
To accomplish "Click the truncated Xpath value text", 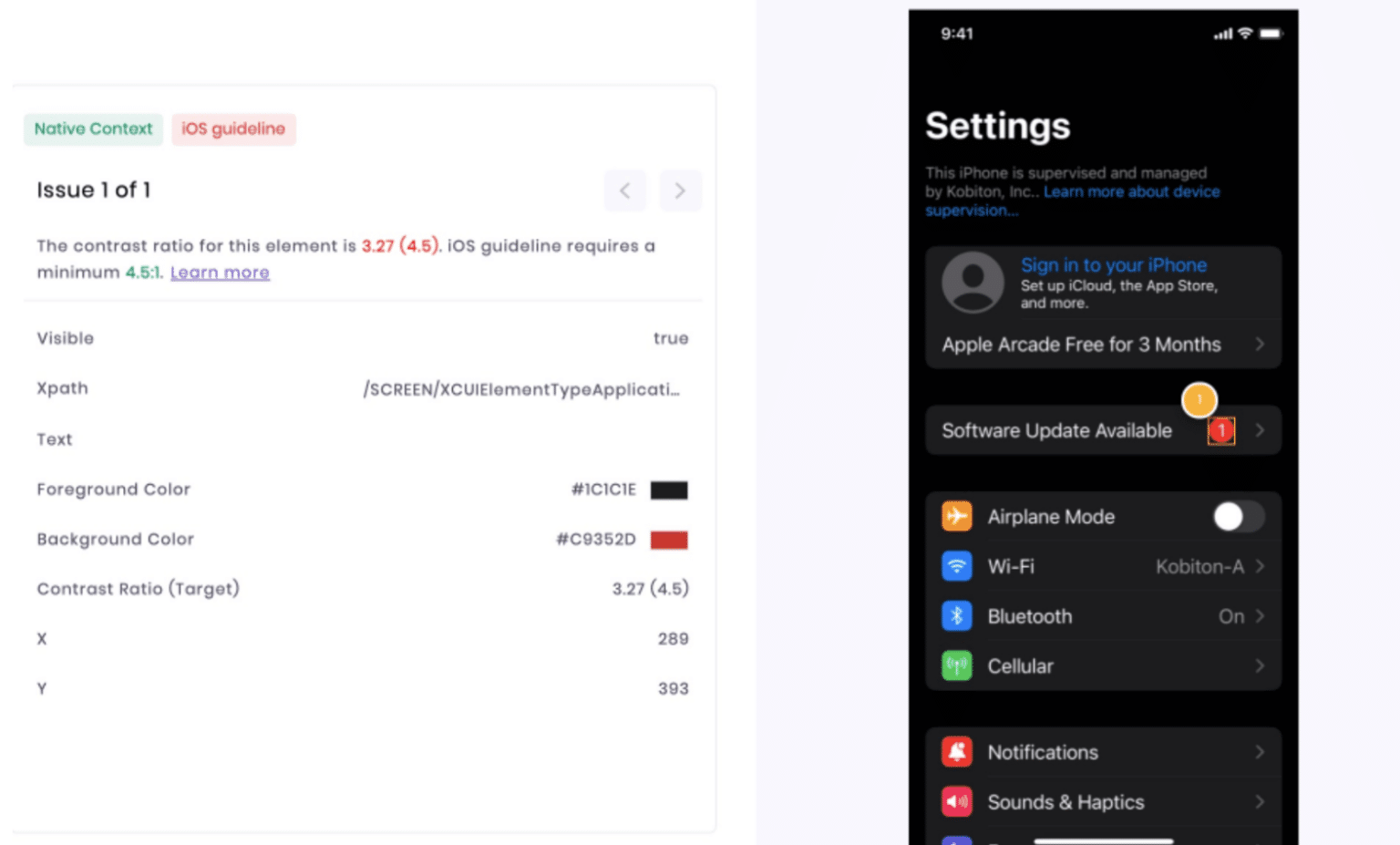I will pos(521,389).
